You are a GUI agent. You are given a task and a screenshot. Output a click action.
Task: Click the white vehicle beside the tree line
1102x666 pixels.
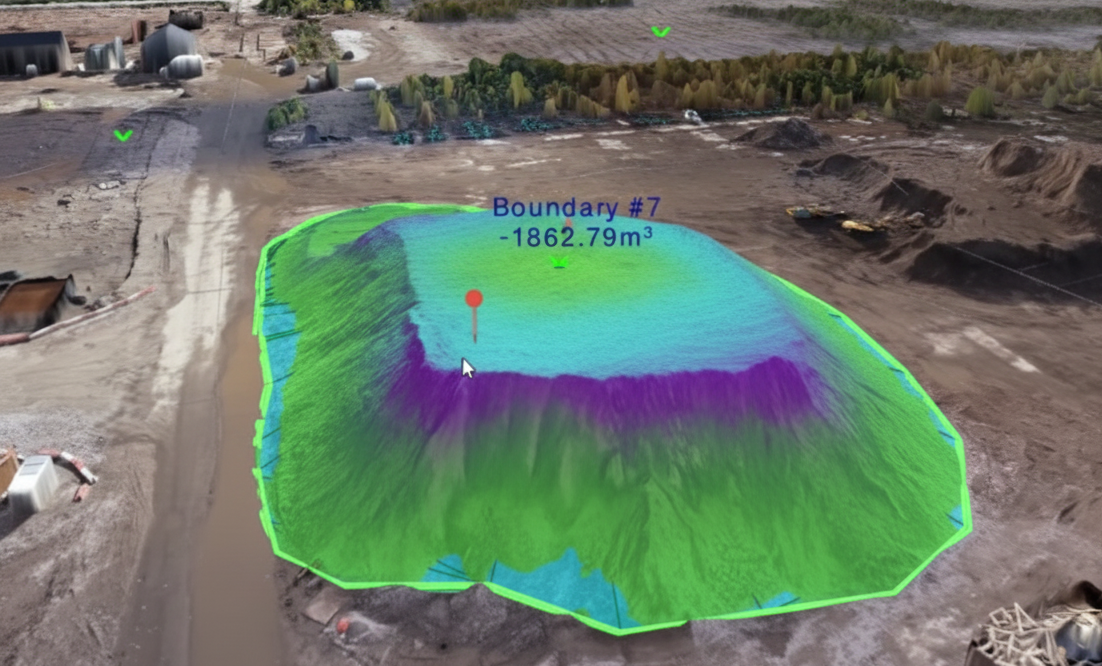[x=692, y=116]
